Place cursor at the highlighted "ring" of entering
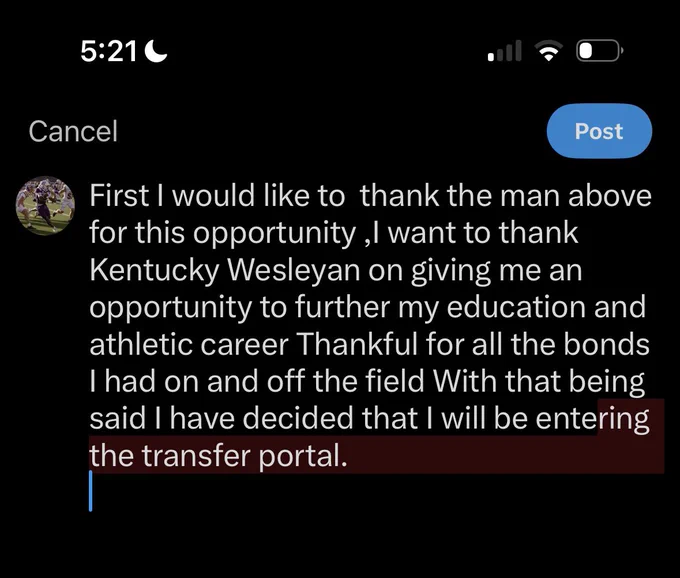The width and height of the screenshot is (680, 578). pos(624,419)
